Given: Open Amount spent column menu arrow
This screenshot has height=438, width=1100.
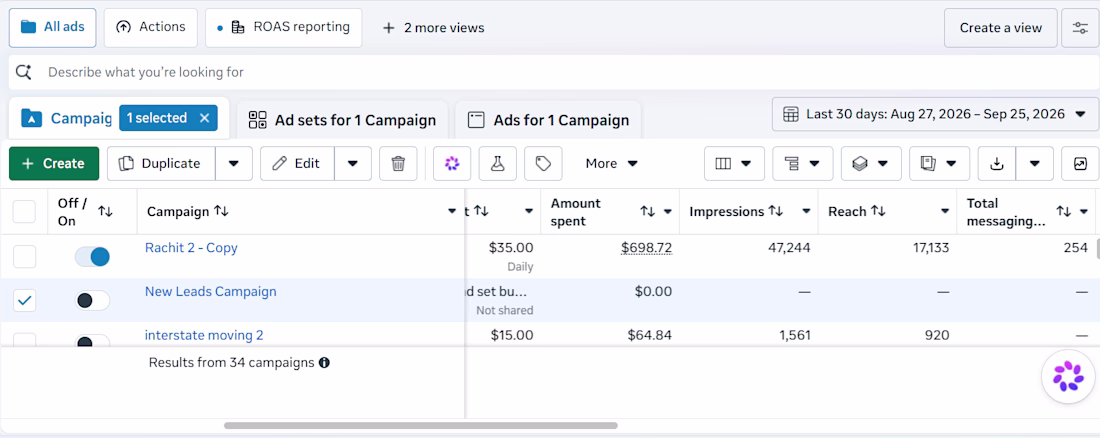Looking at the screenshot, I should click(668, 211).
